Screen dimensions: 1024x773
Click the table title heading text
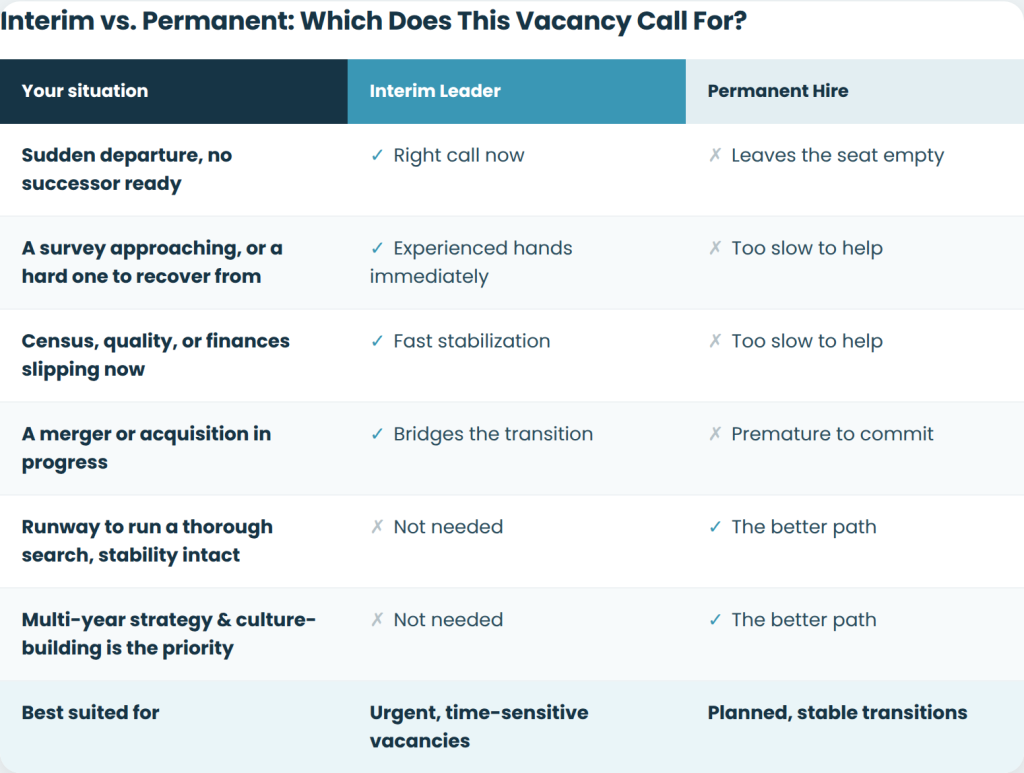click(373, 21)
